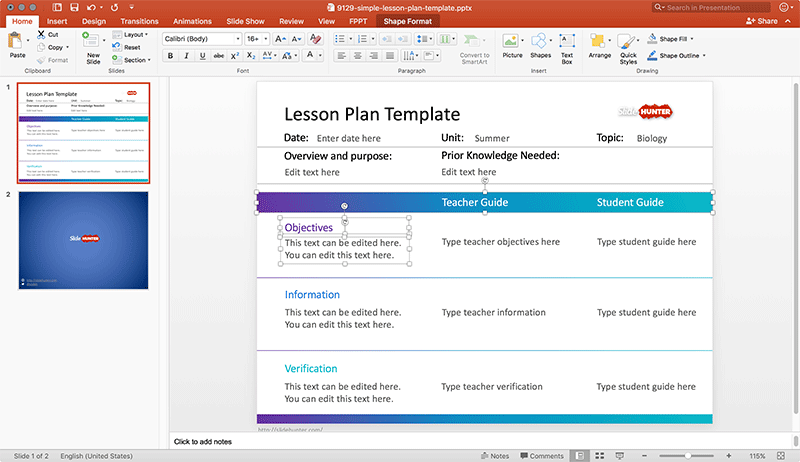Align text to the right

click(x=374, y=56)
